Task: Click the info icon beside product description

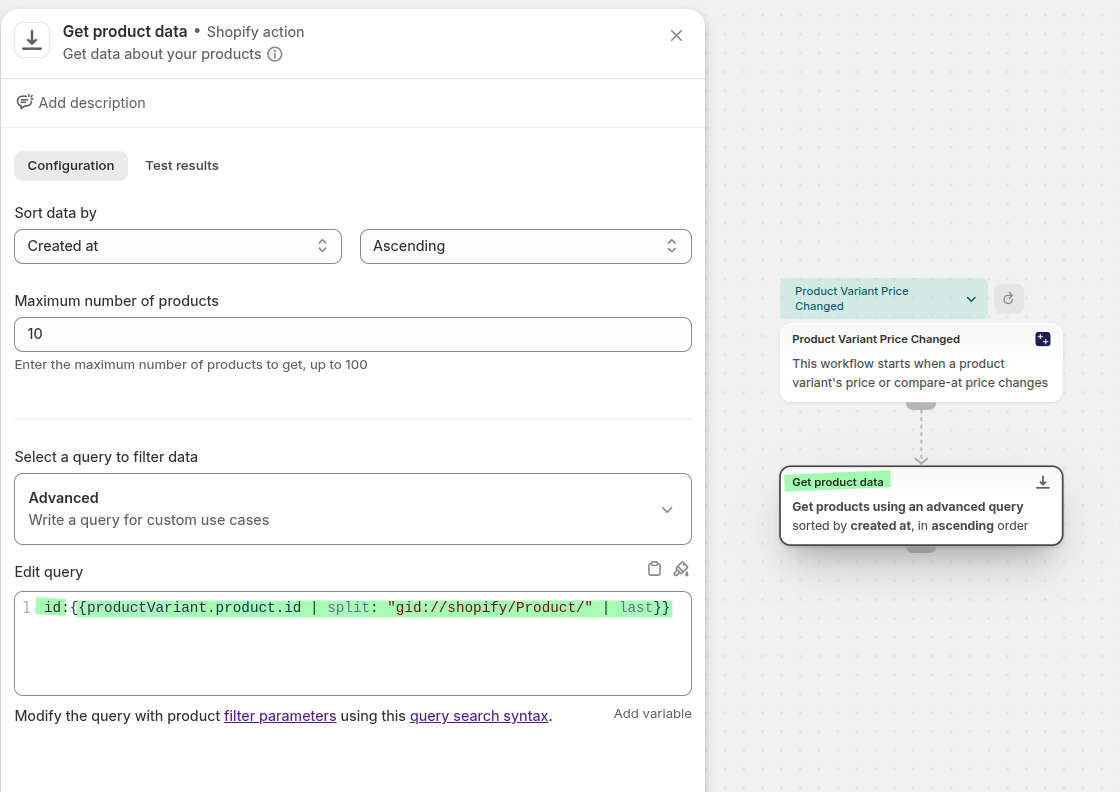Action: [275, 54]
